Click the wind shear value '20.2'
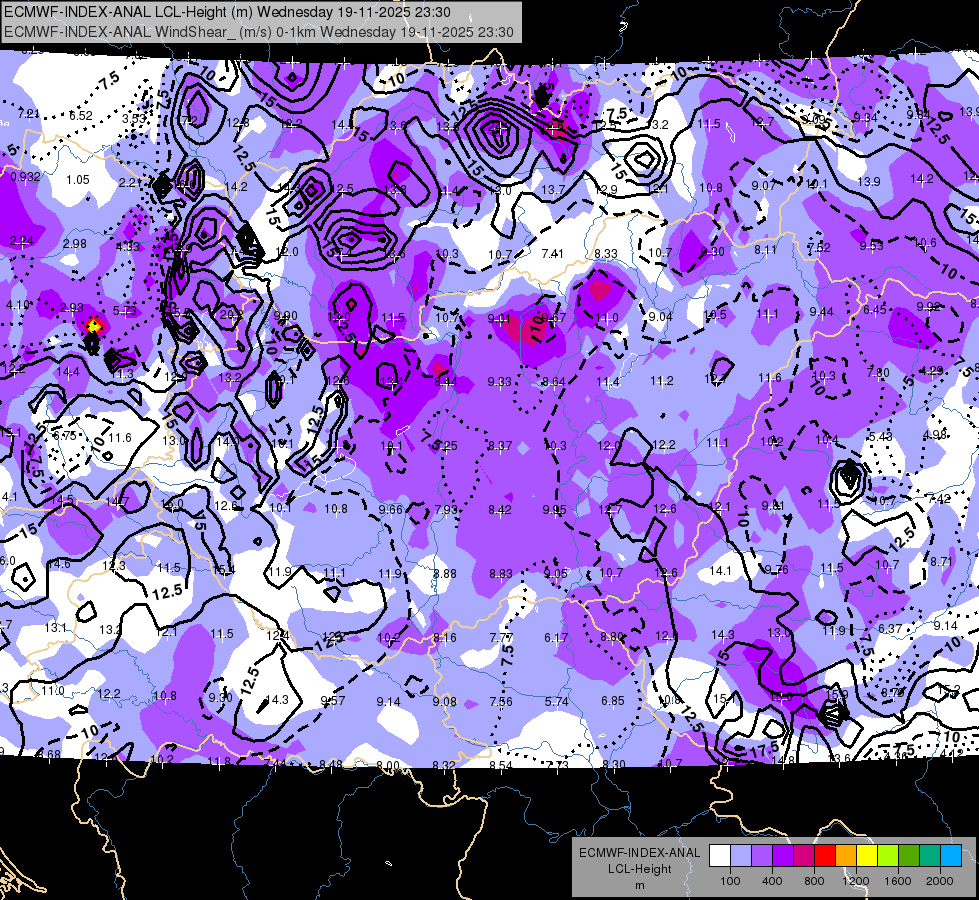 (x=231, y=315)
